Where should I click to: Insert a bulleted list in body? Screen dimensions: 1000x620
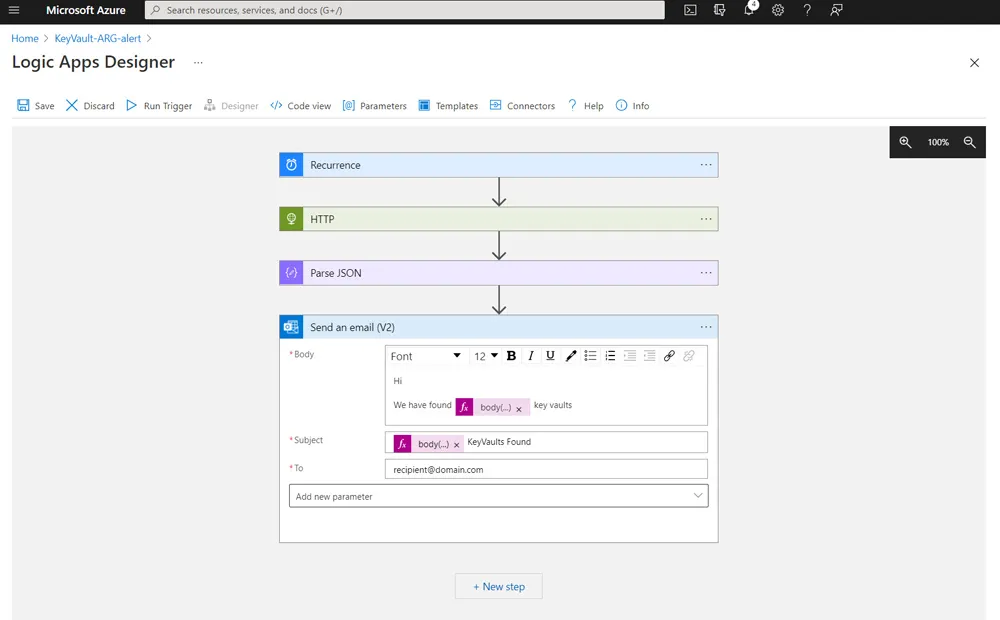[591, 356]
